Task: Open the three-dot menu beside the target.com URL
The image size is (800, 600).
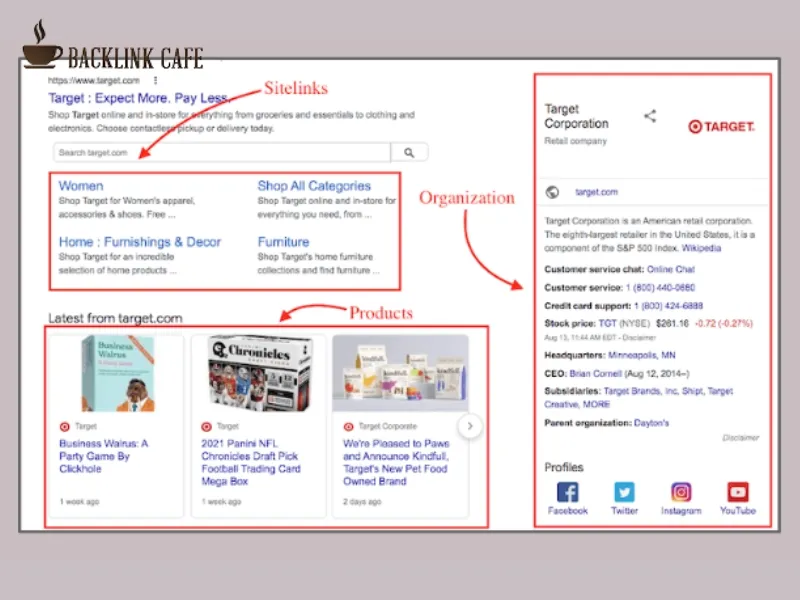Action: pos(156,79)
